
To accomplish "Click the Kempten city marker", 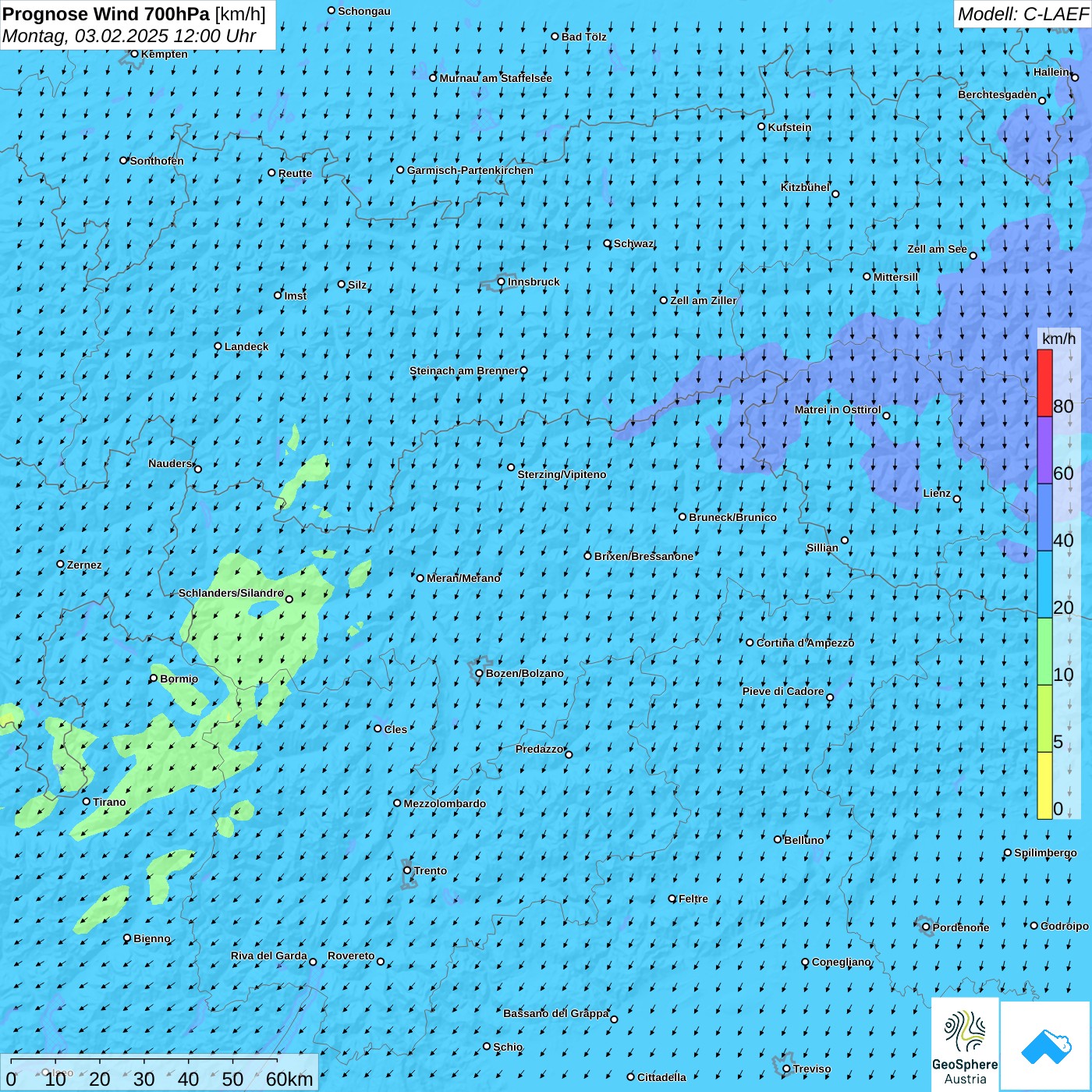I will pos(134,54).
